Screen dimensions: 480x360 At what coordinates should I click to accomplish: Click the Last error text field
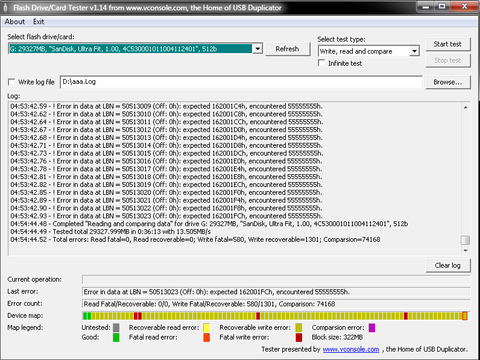[276, 292]
